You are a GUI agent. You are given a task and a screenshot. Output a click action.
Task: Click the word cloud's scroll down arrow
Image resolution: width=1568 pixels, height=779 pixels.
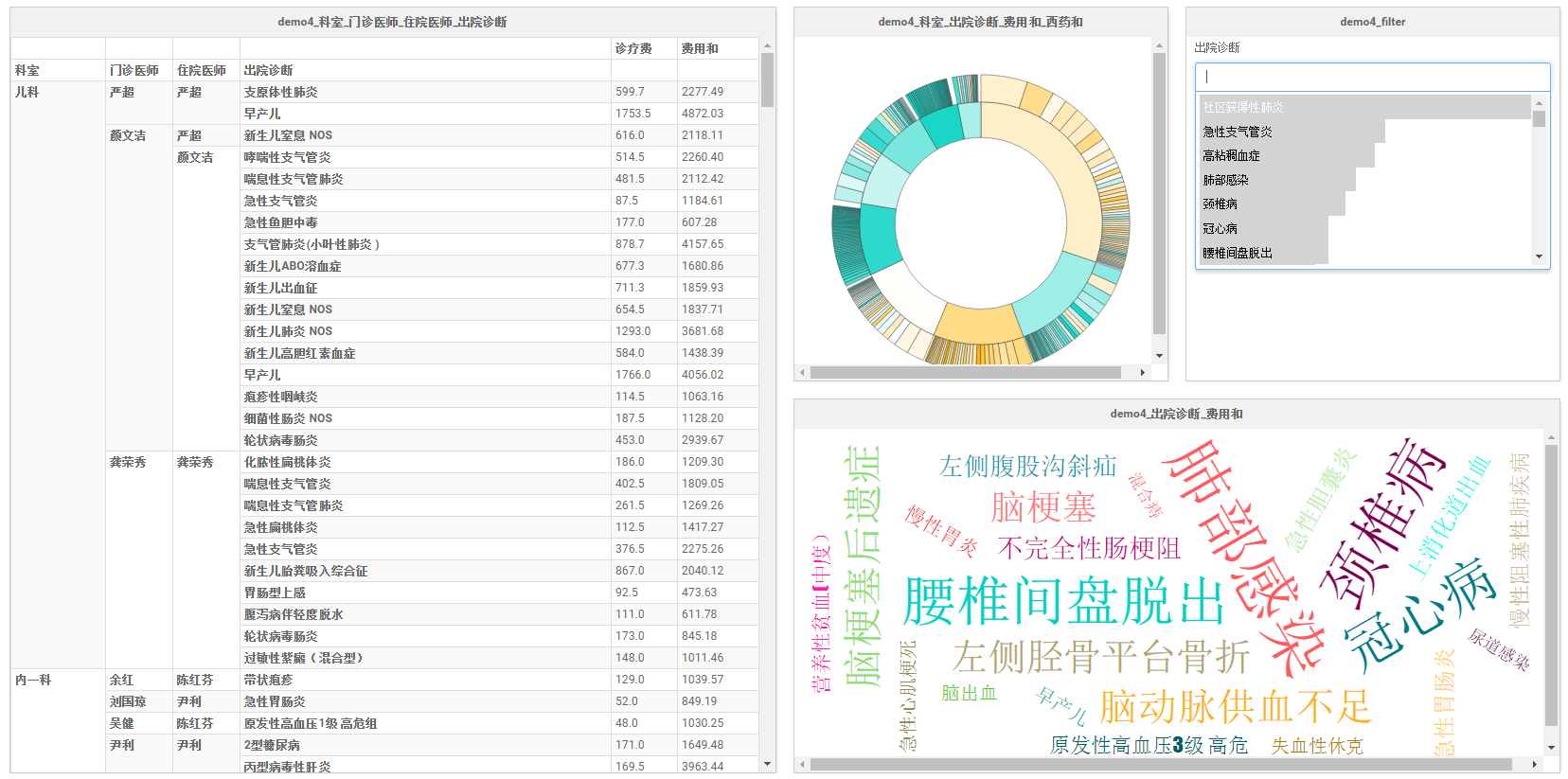point(1551,748)
